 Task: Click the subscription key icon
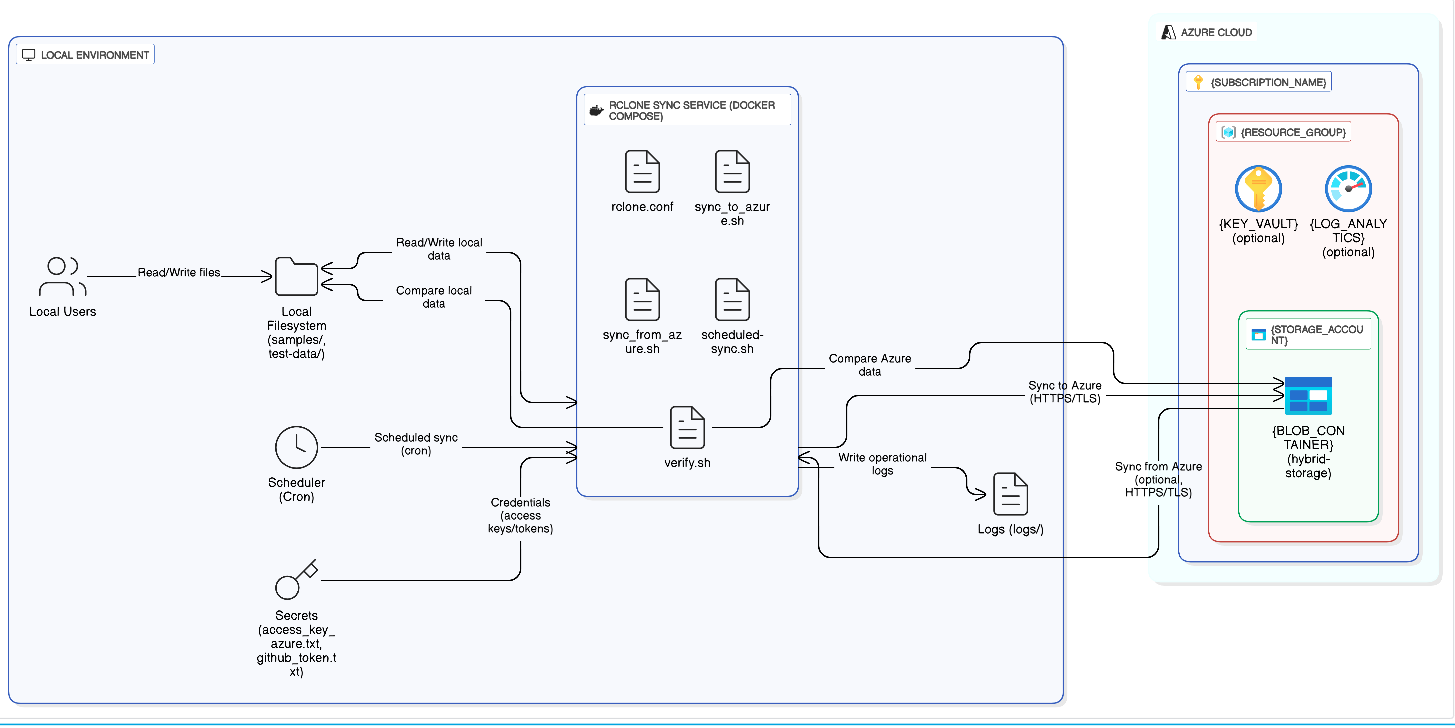[x=1199, y=82]
